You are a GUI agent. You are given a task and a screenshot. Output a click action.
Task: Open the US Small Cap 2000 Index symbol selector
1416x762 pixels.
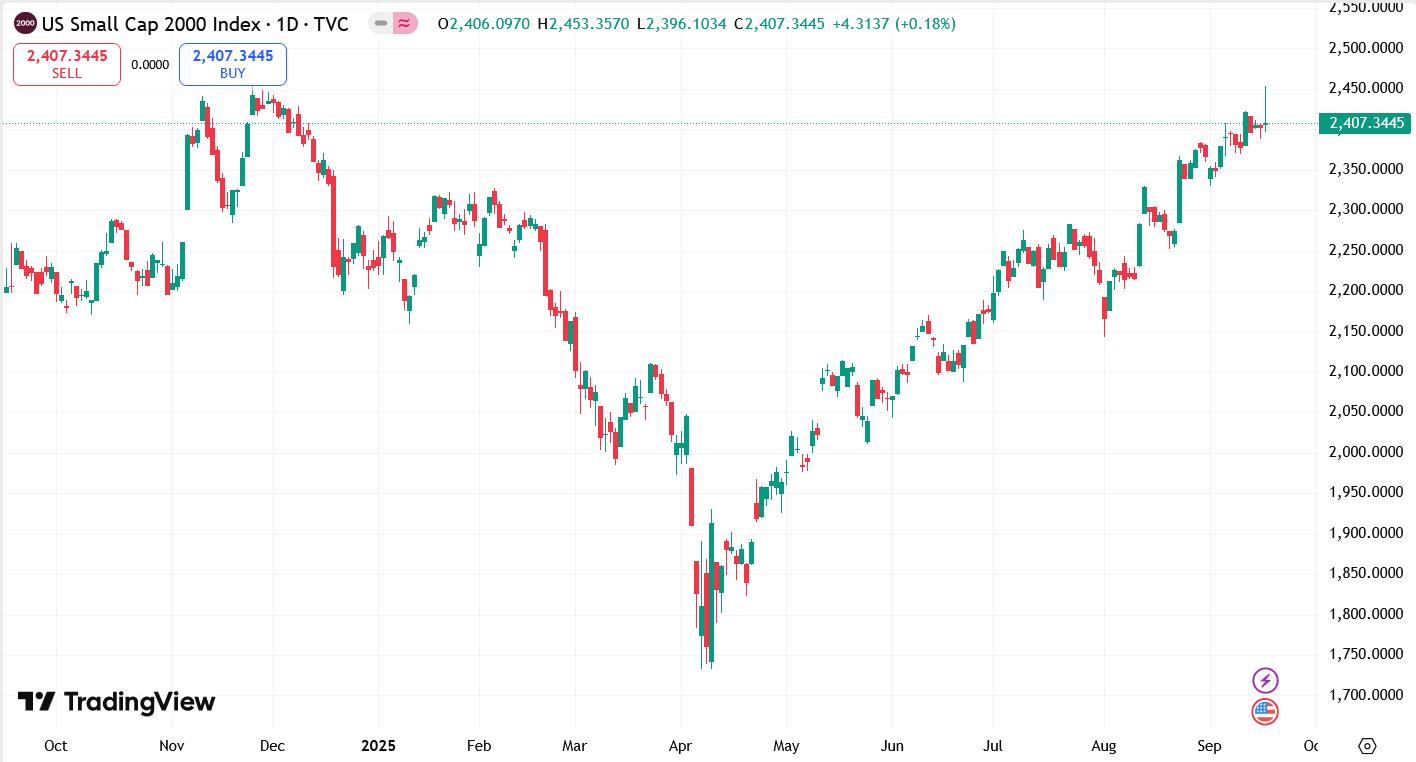[150, 22]
